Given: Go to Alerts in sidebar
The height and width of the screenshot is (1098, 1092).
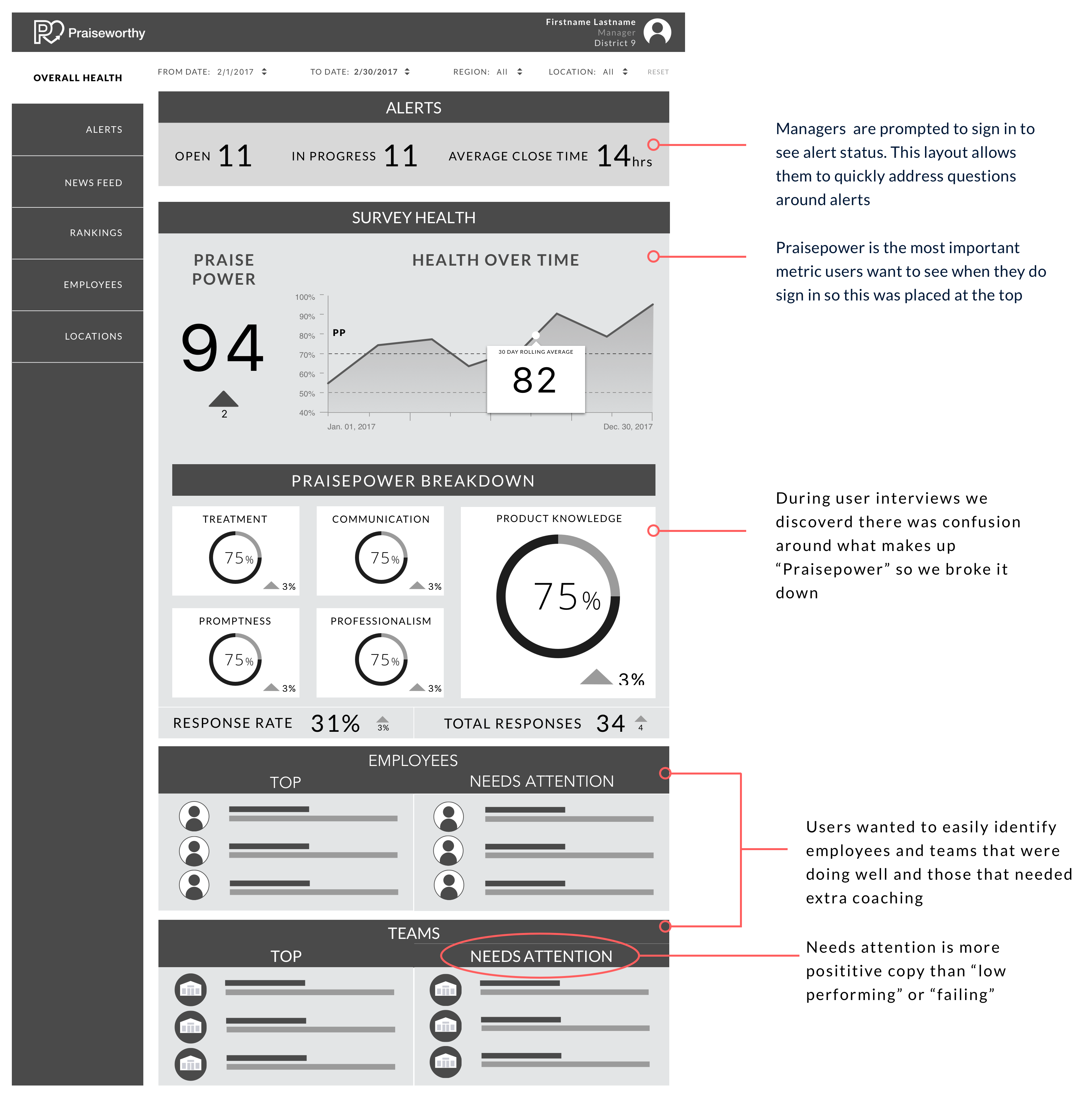Looking at the screenshot, I should coord(104,130).
